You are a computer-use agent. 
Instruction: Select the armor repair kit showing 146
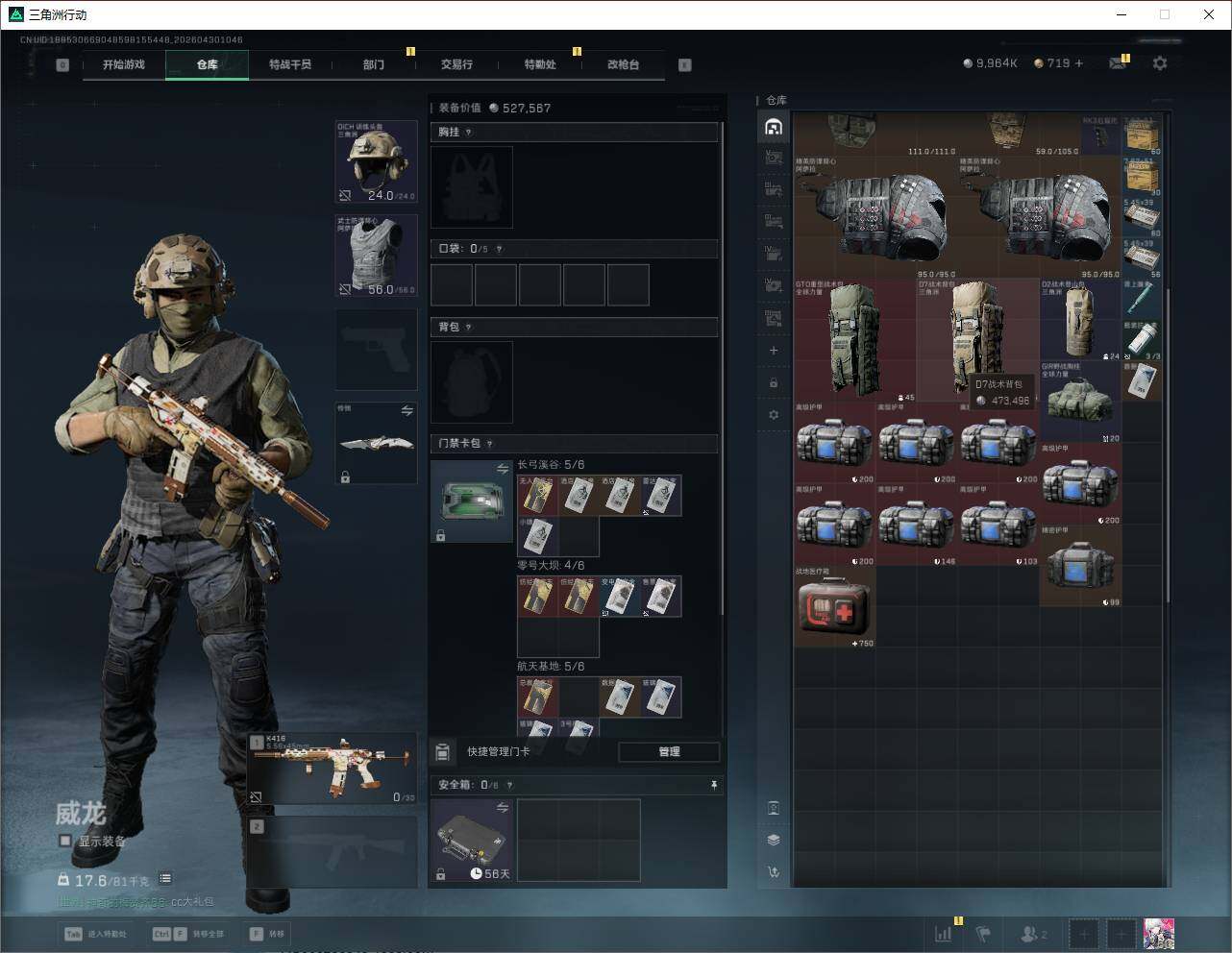(917, 525)
